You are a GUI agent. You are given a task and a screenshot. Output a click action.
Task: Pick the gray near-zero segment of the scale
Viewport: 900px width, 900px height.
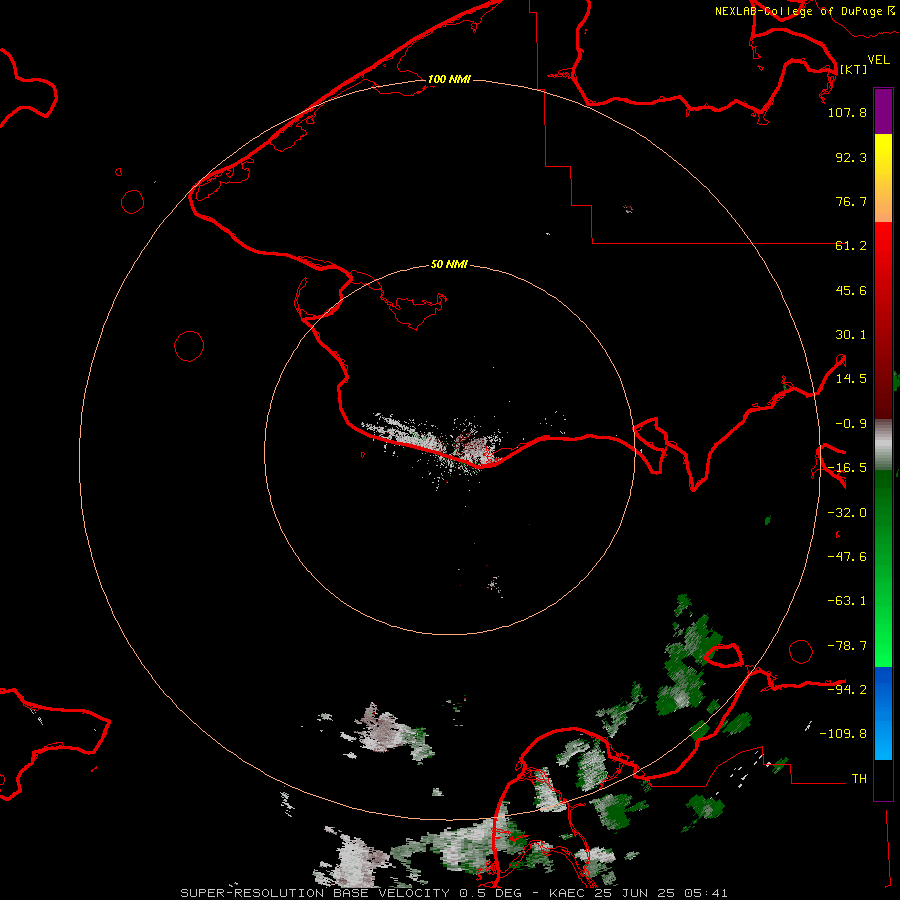tap(883, 445)
